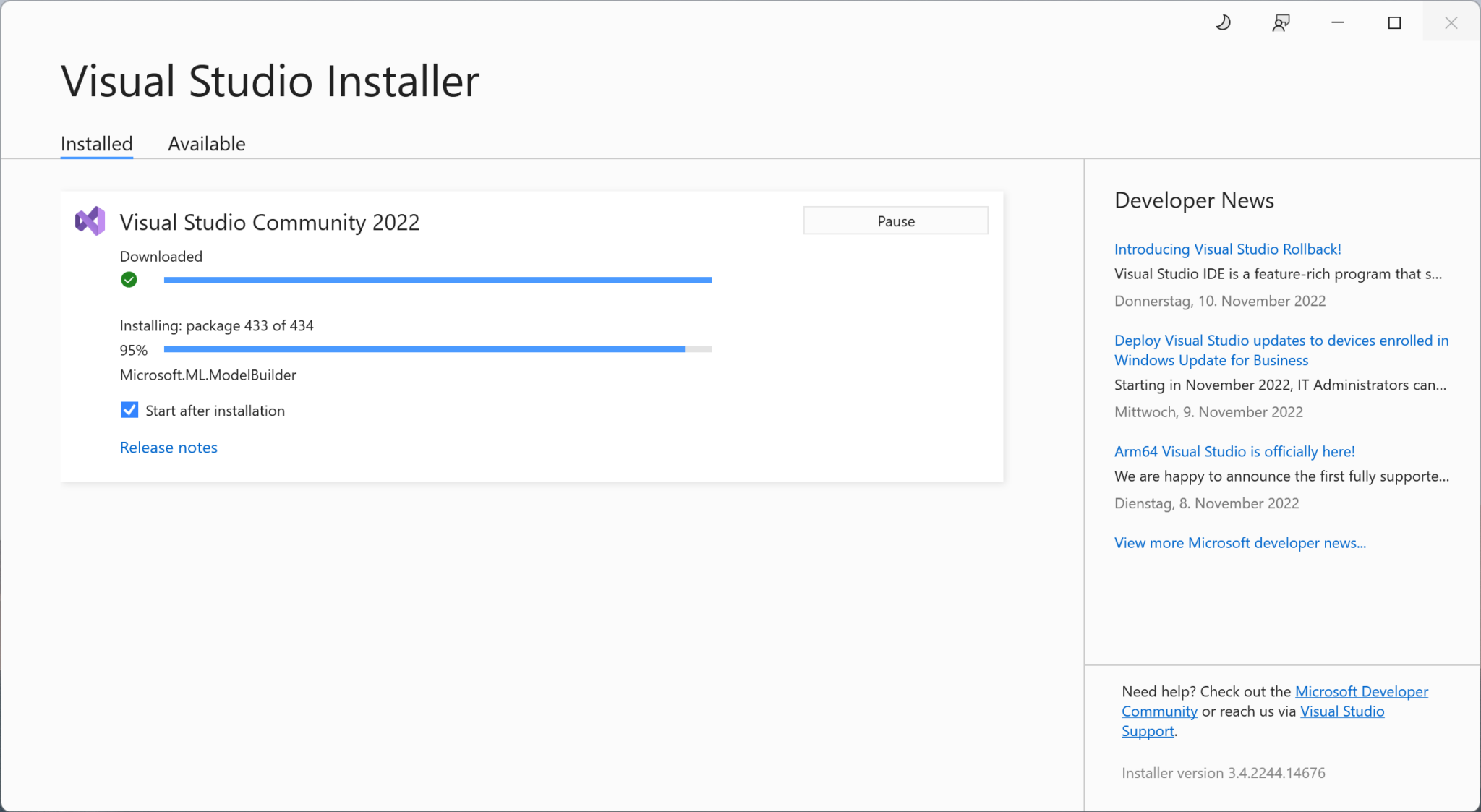Click the green downloaded checkmark icon
This screenshot has width=1481, height=812.
coord(129,279)
